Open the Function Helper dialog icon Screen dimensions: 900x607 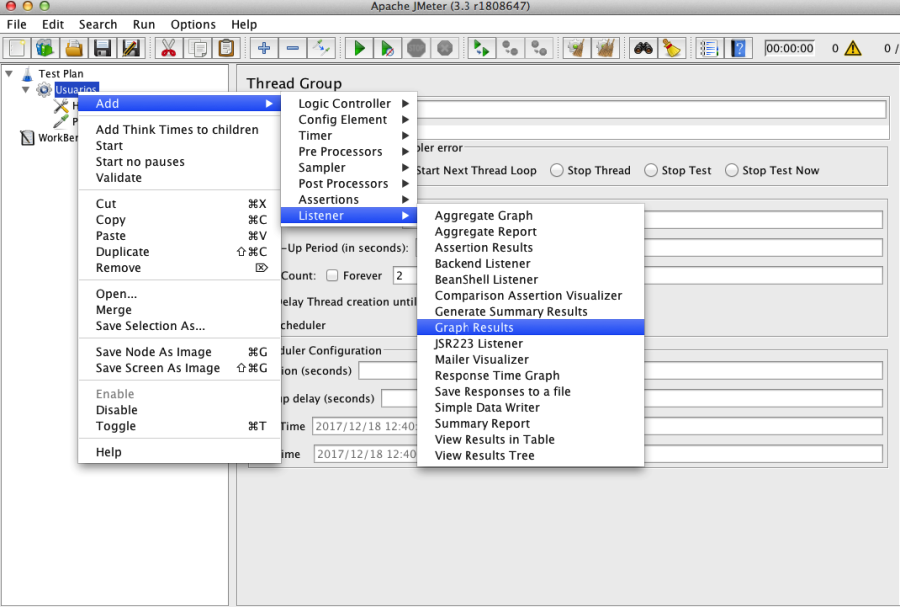tap(709, 48)
